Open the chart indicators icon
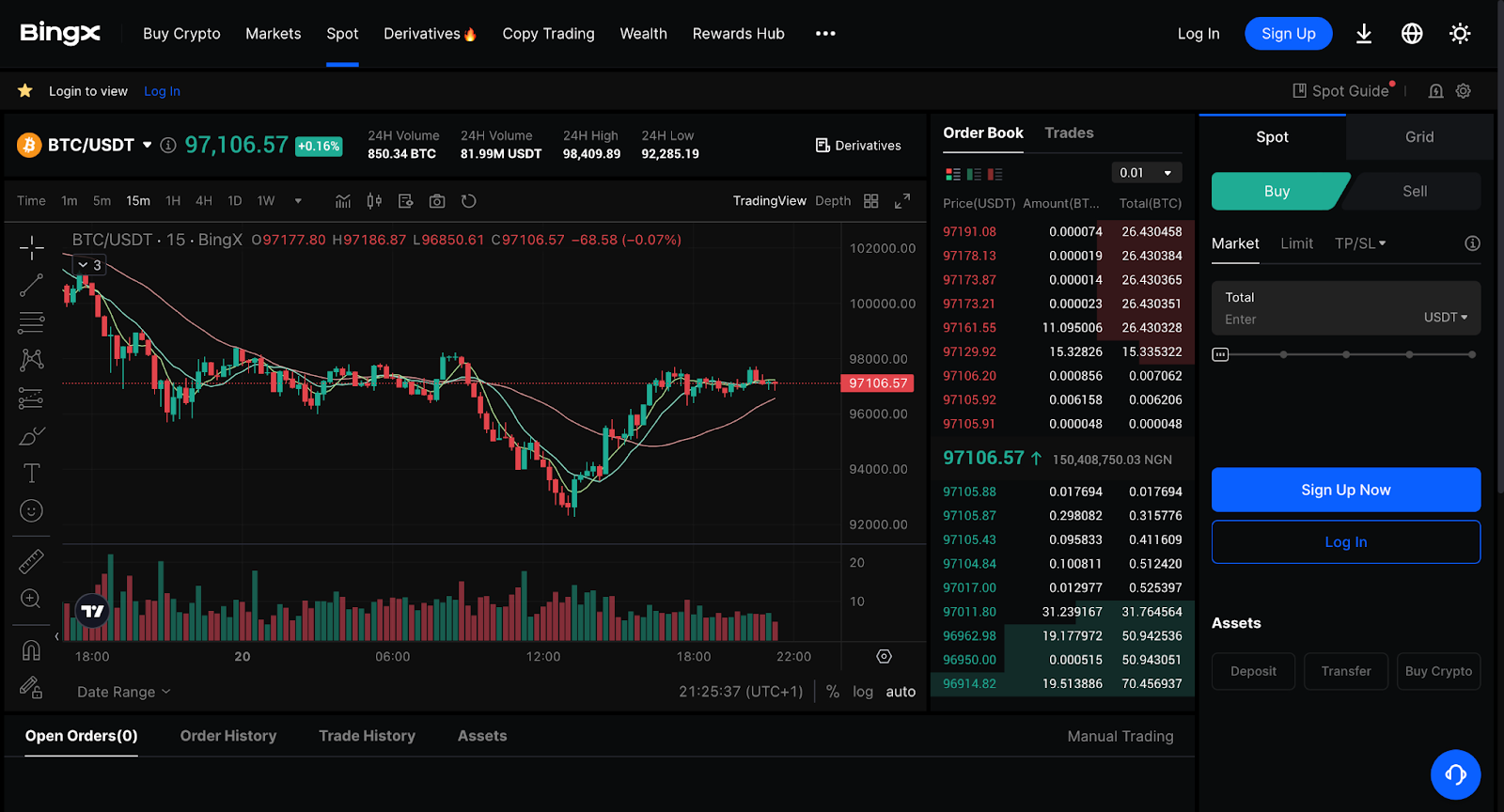The height and width of the screenshot is (812, 1504). pos(343,201)
